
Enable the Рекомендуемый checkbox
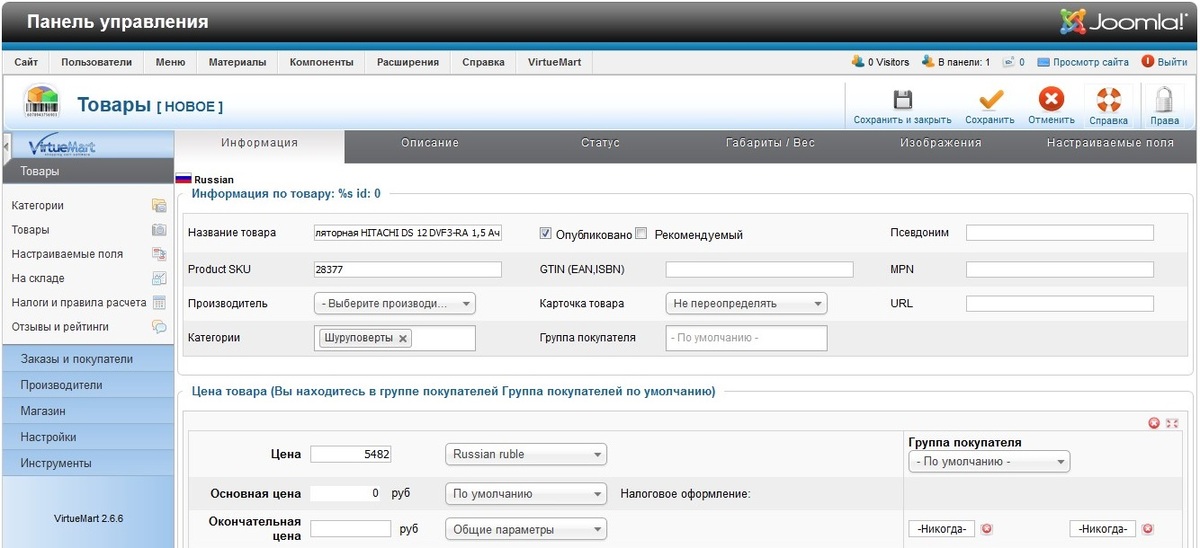[x=642, y=233]
